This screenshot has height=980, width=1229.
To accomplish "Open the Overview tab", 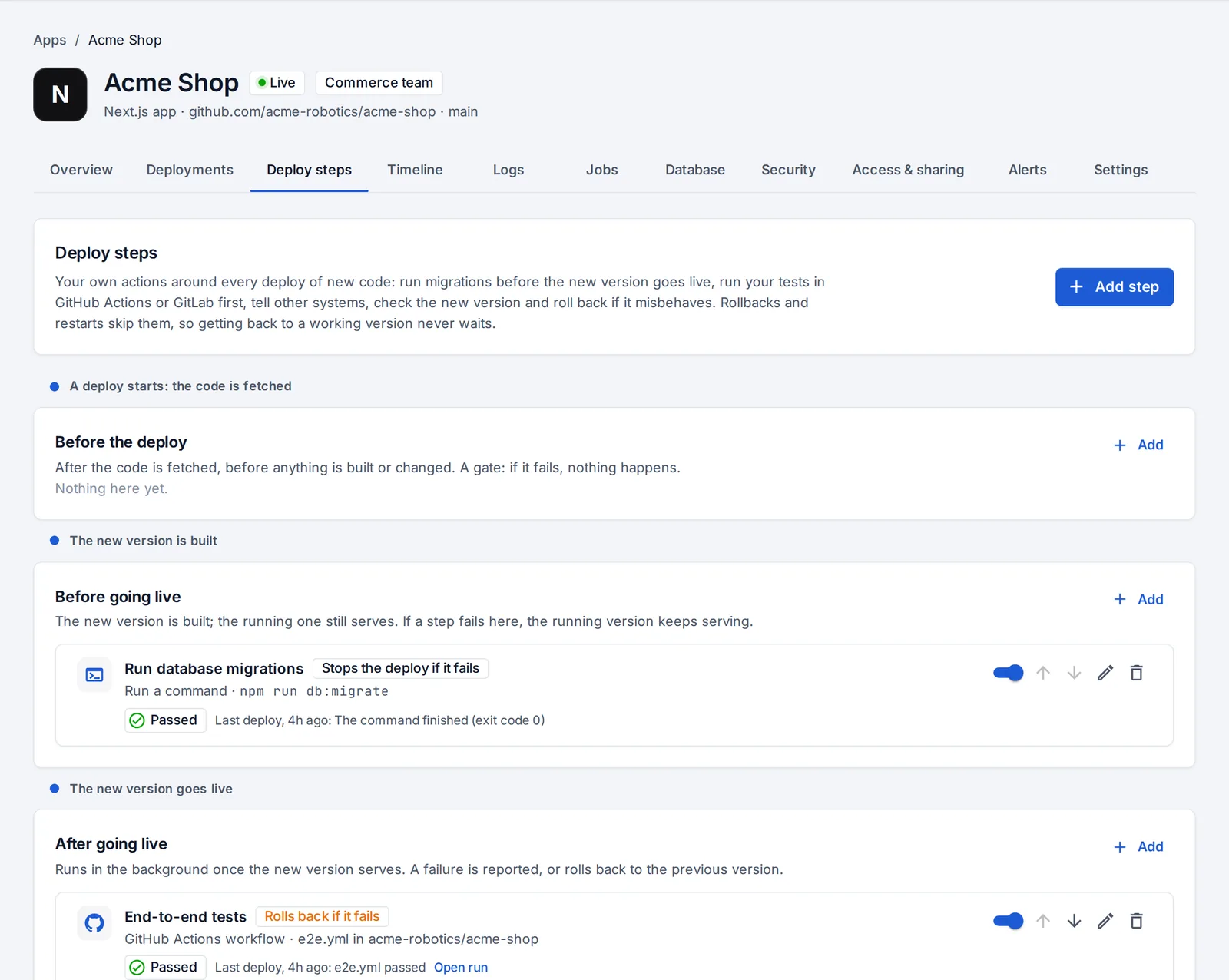I will pos(81,170).
